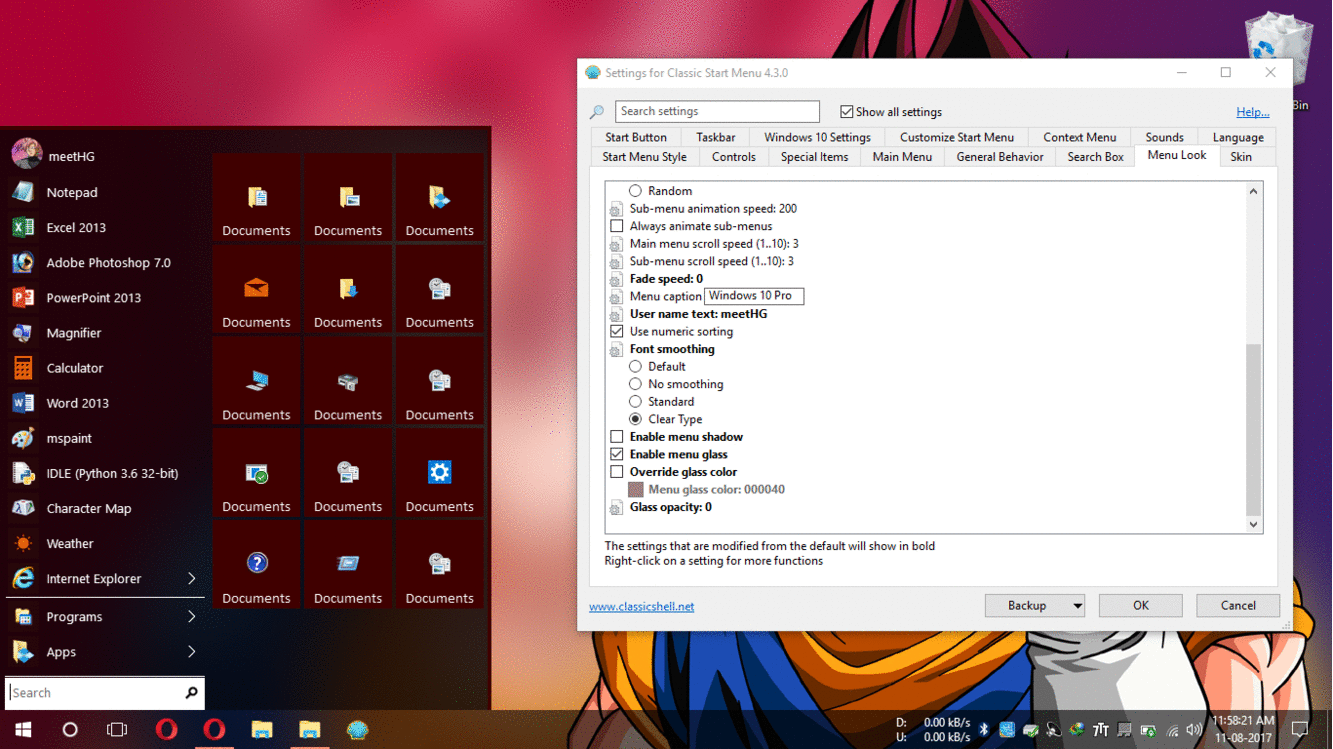This screenshot has height=749, width=1333.
Task: Click scroll-down arrow in settings list
Action: pos(1253,524)
